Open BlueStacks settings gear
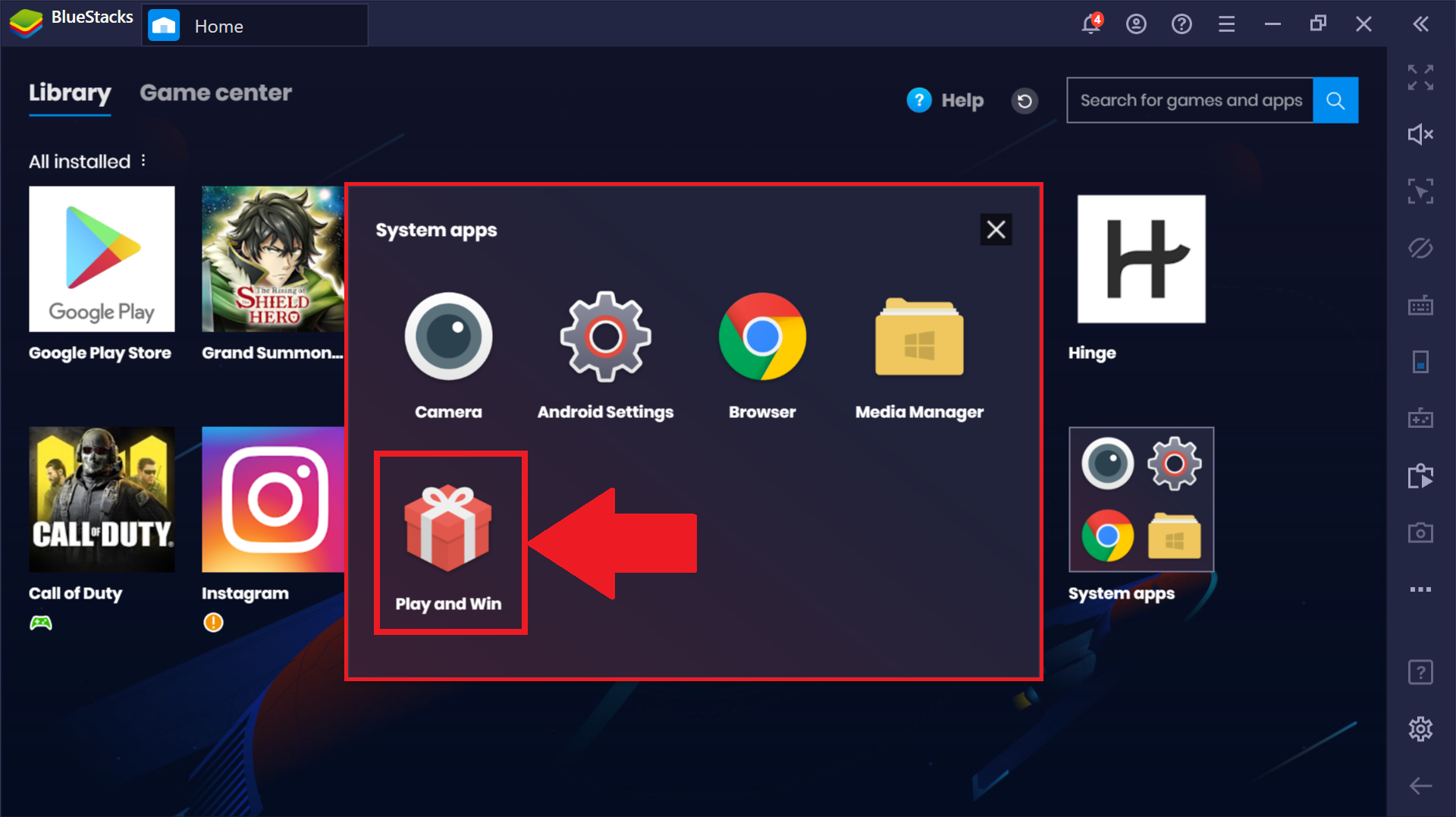This screenshot has height=817, width=1456. (1420, 729)
